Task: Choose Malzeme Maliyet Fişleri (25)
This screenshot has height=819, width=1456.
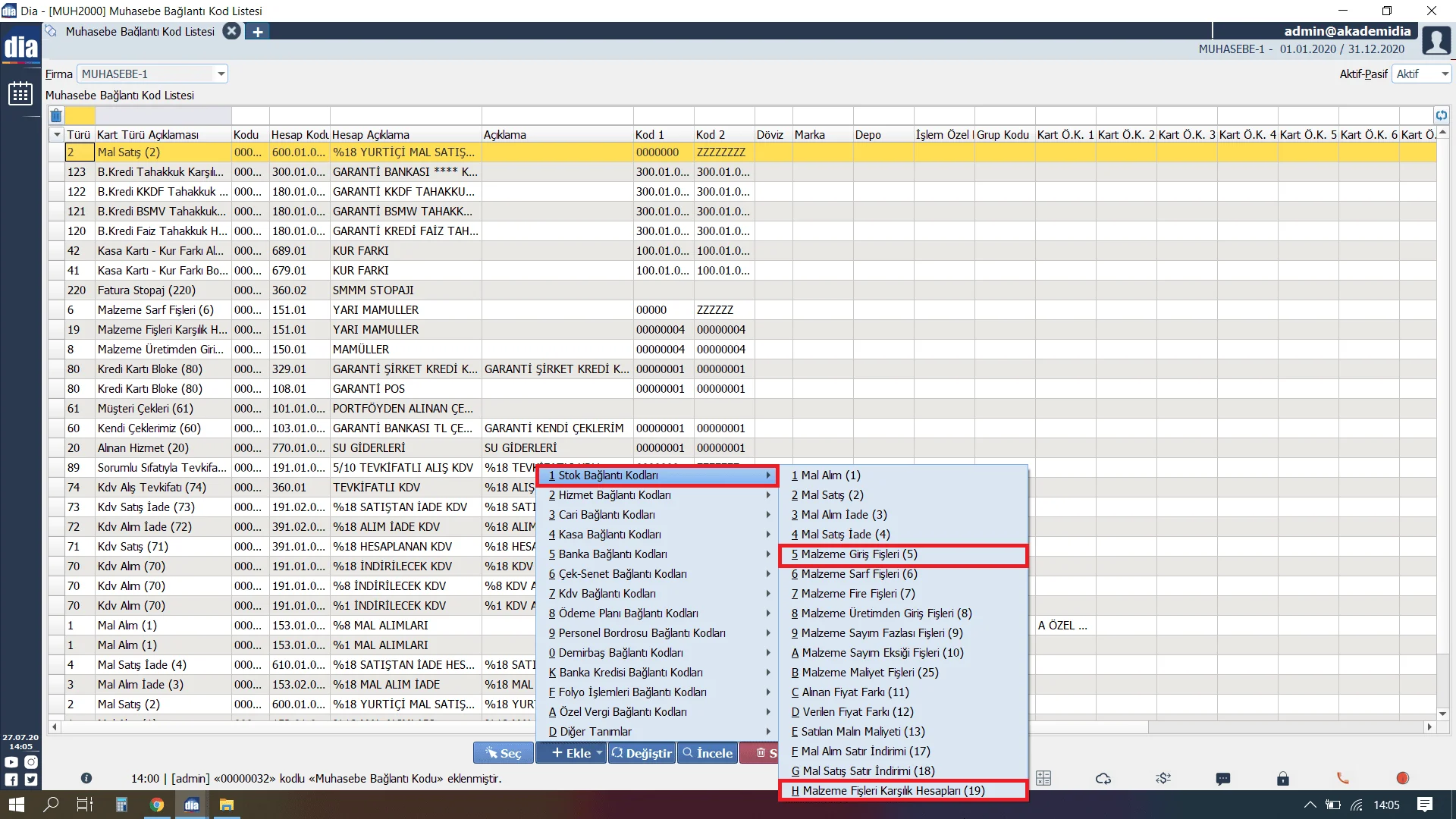Action: point(903,673)
